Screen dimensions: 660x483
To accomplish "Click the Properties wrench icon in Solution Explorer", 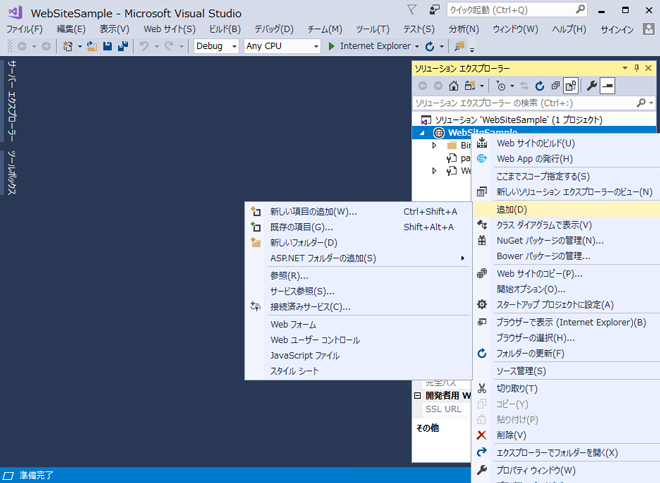I will click(x=591, y=86).
